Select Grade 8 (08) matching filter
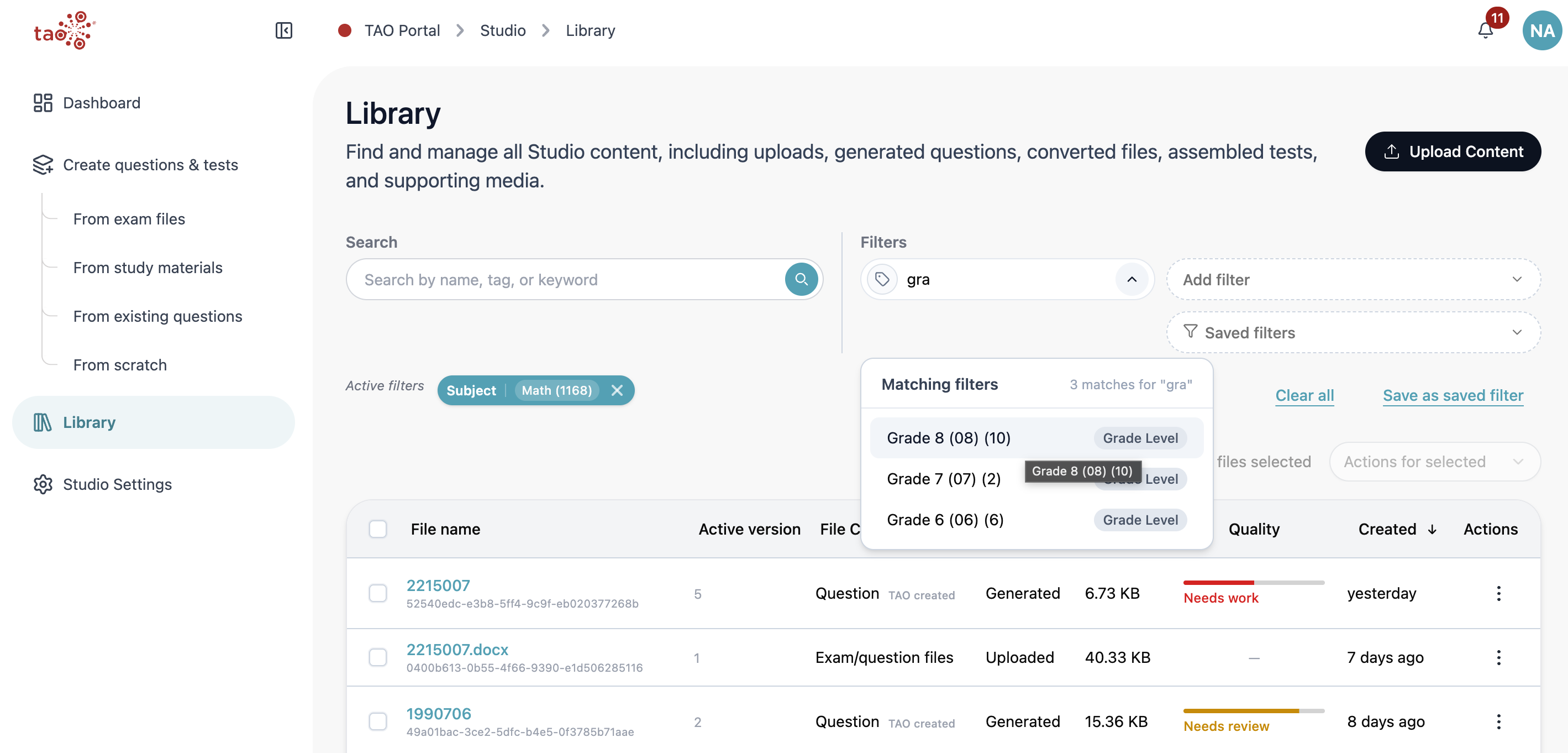Viewport: 1568px width, 753px height. [x=1036, y=438]
